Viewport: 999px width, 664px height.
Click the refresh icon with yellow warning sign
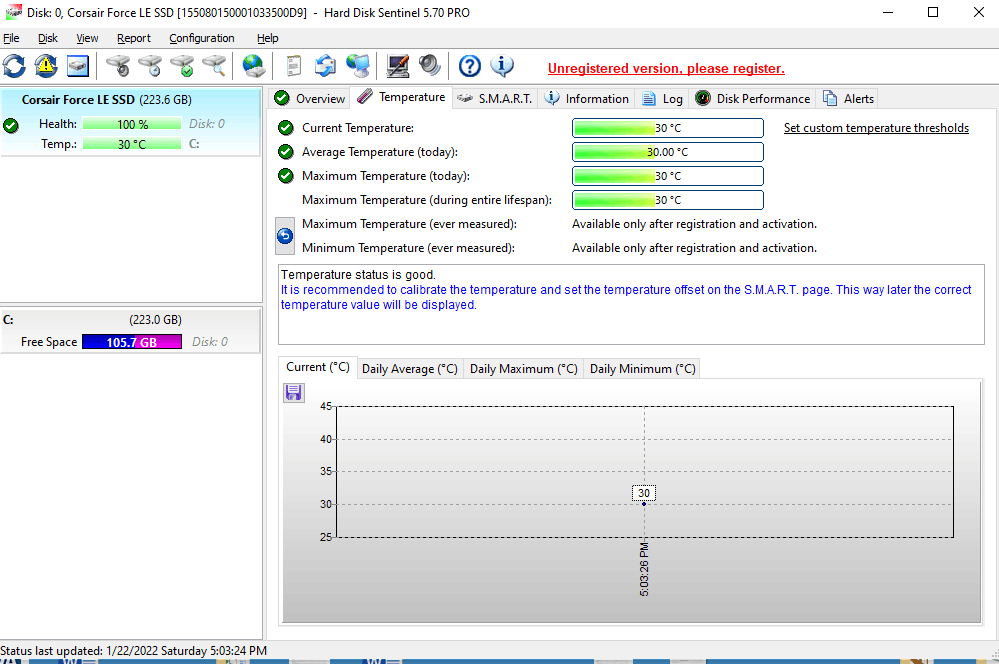pyautogui.click(x=46, y=66)
